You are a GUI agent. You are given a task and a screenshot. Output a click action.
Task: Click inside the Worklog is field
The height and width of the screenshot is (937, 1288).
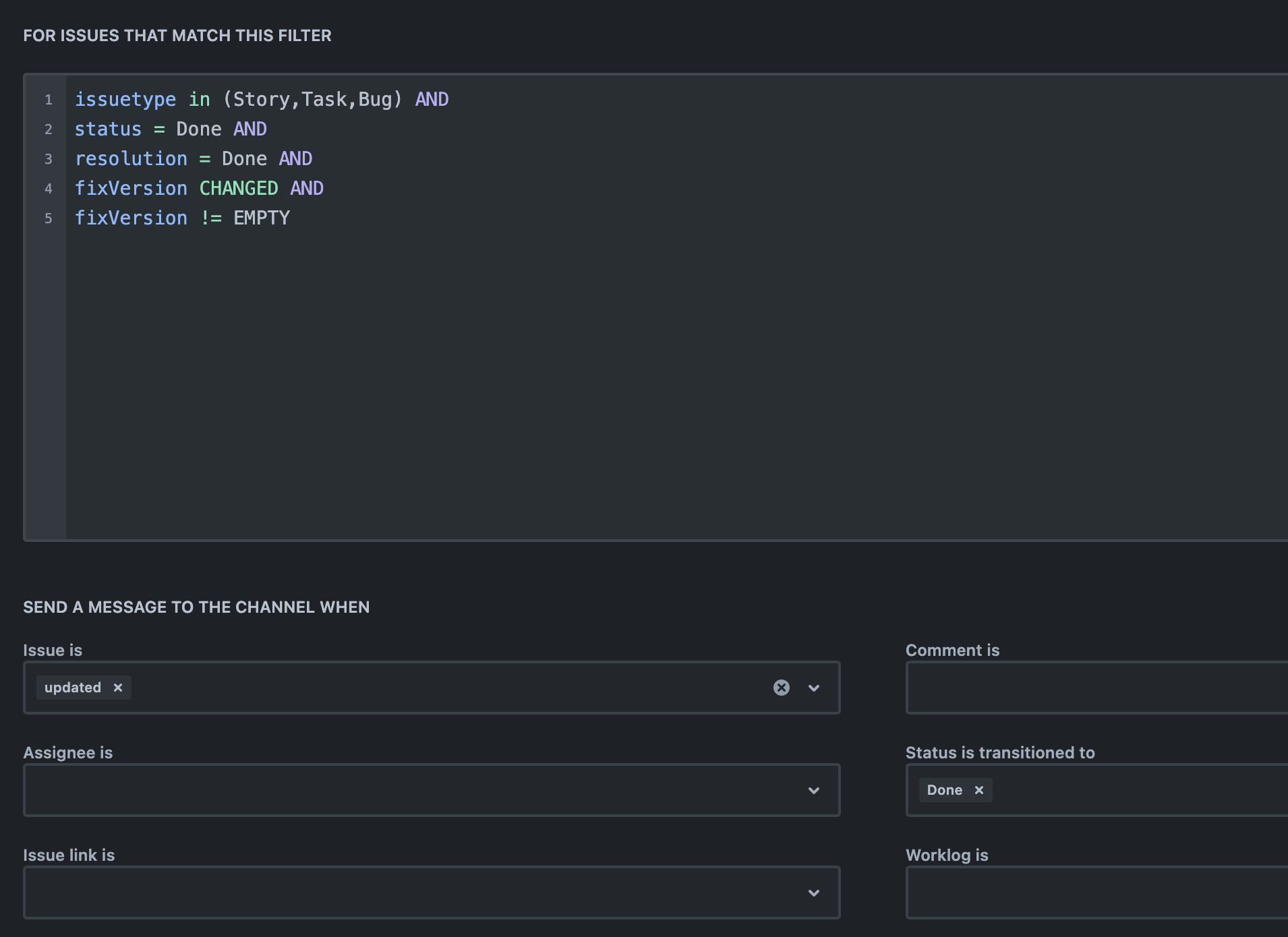1096,893
